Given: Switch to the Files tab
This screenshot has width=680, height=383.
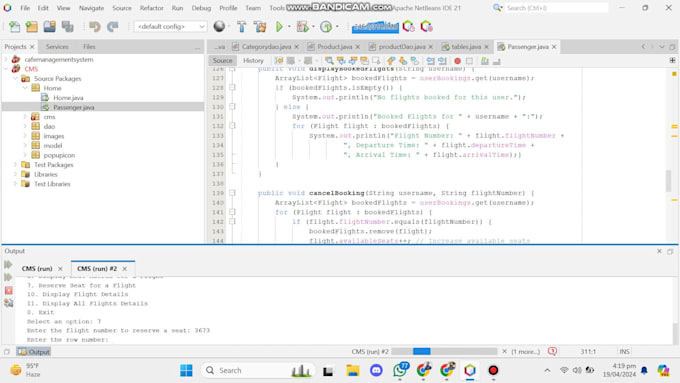Looking at the screenshot, I should [89, 46].
